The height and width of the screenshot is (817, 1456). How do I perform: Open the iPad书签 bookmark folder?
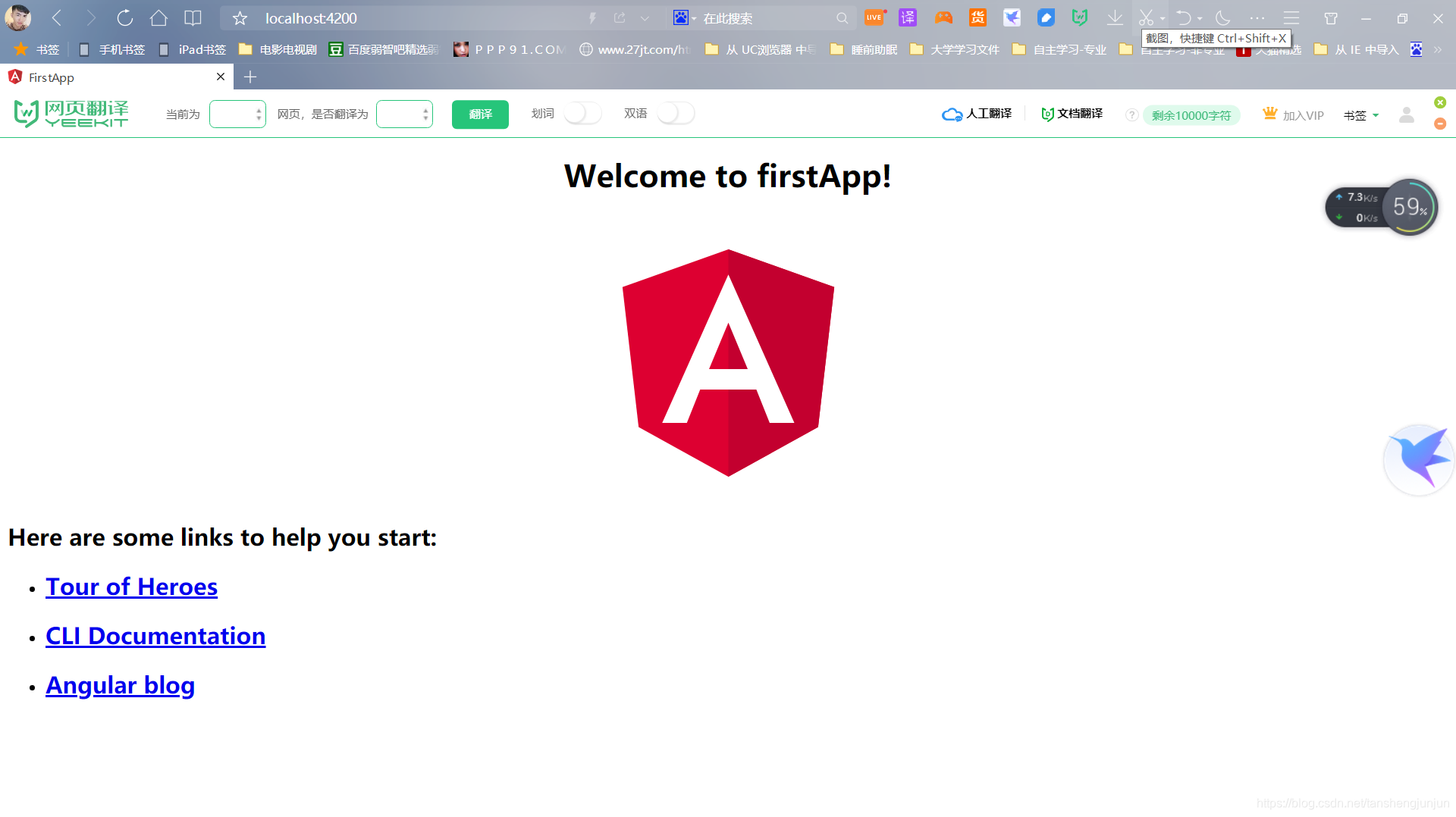tap(192, 49)
